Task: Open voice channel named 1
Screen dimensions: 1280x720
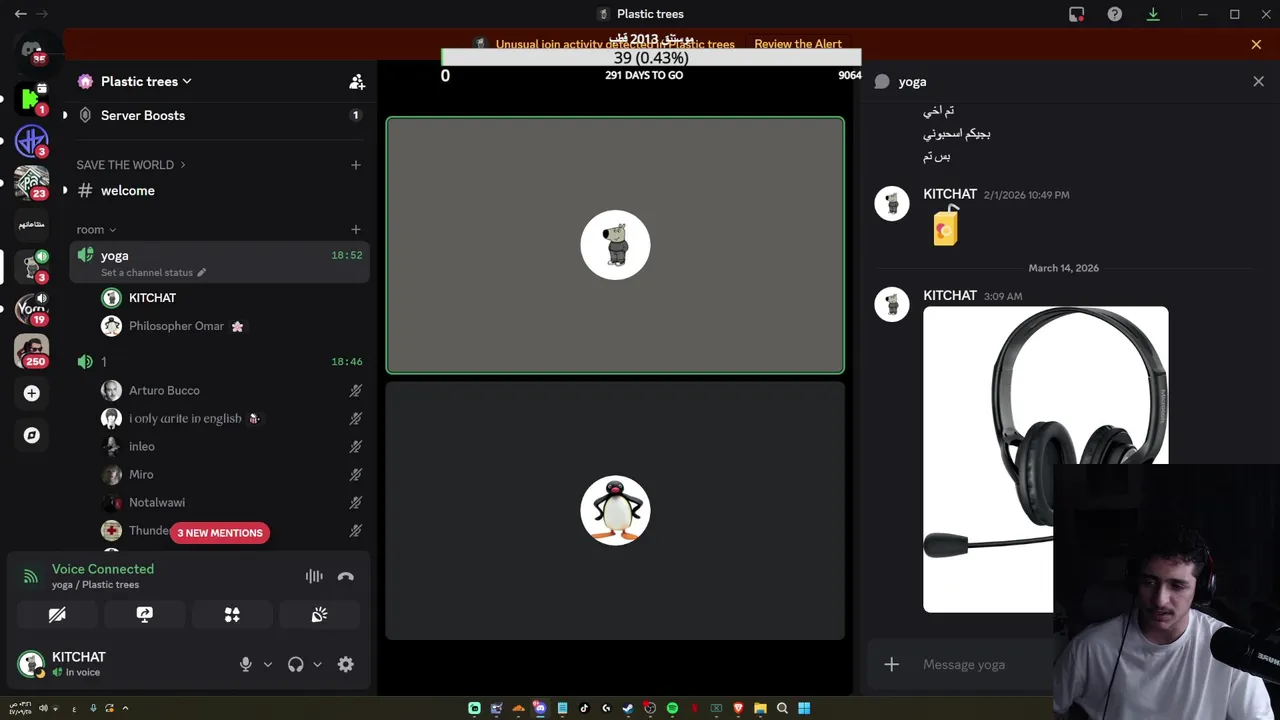Action: click(219, 361)
